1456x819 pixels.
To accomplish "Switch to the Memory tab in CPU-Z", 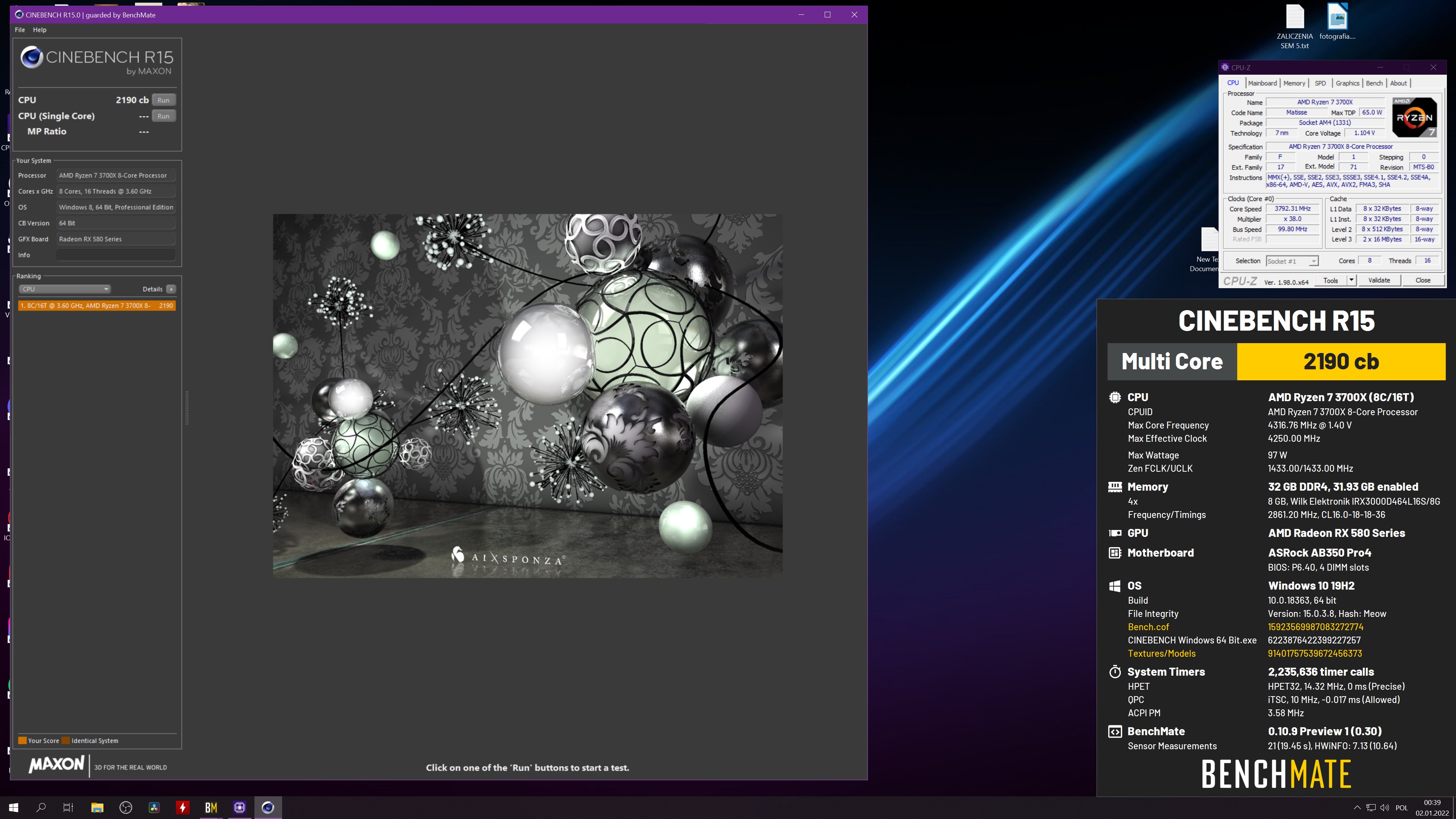I will pyautogui.click(x=1294, y=83).
